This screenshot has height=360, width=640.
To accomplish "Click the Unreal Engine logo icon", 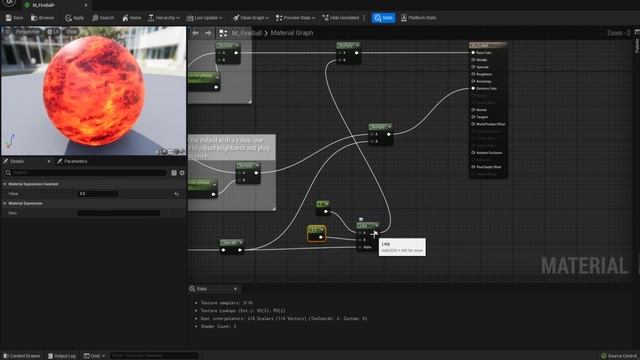I will pos(9,3).
